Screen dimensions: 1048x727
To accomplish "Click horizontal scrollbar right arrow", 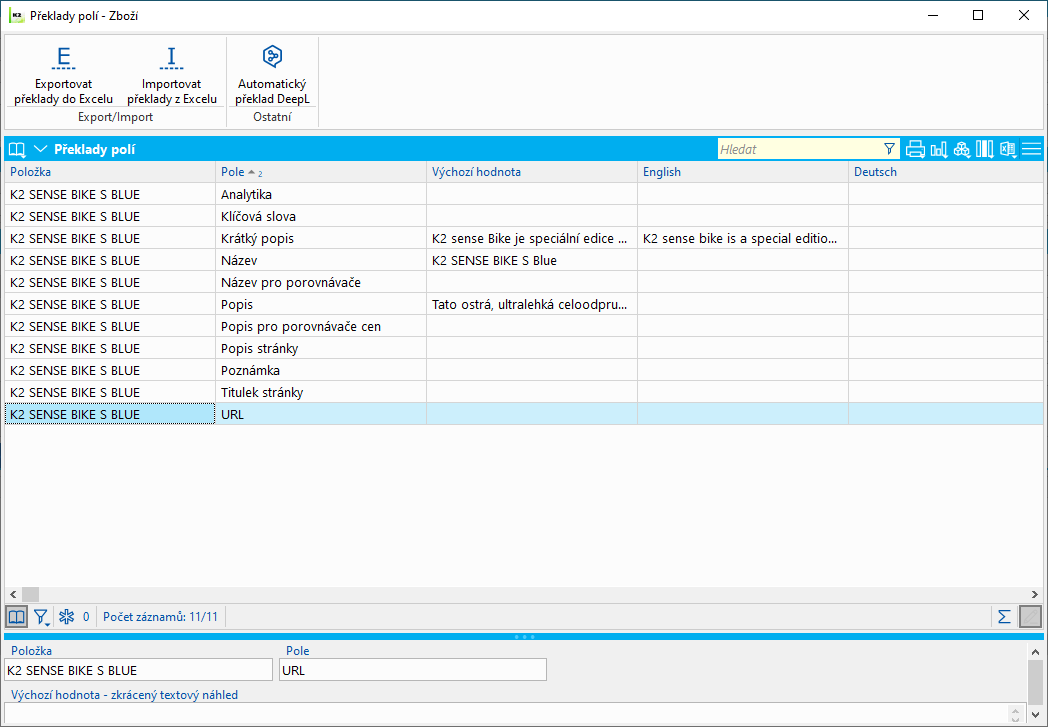I will (1035, 594).
